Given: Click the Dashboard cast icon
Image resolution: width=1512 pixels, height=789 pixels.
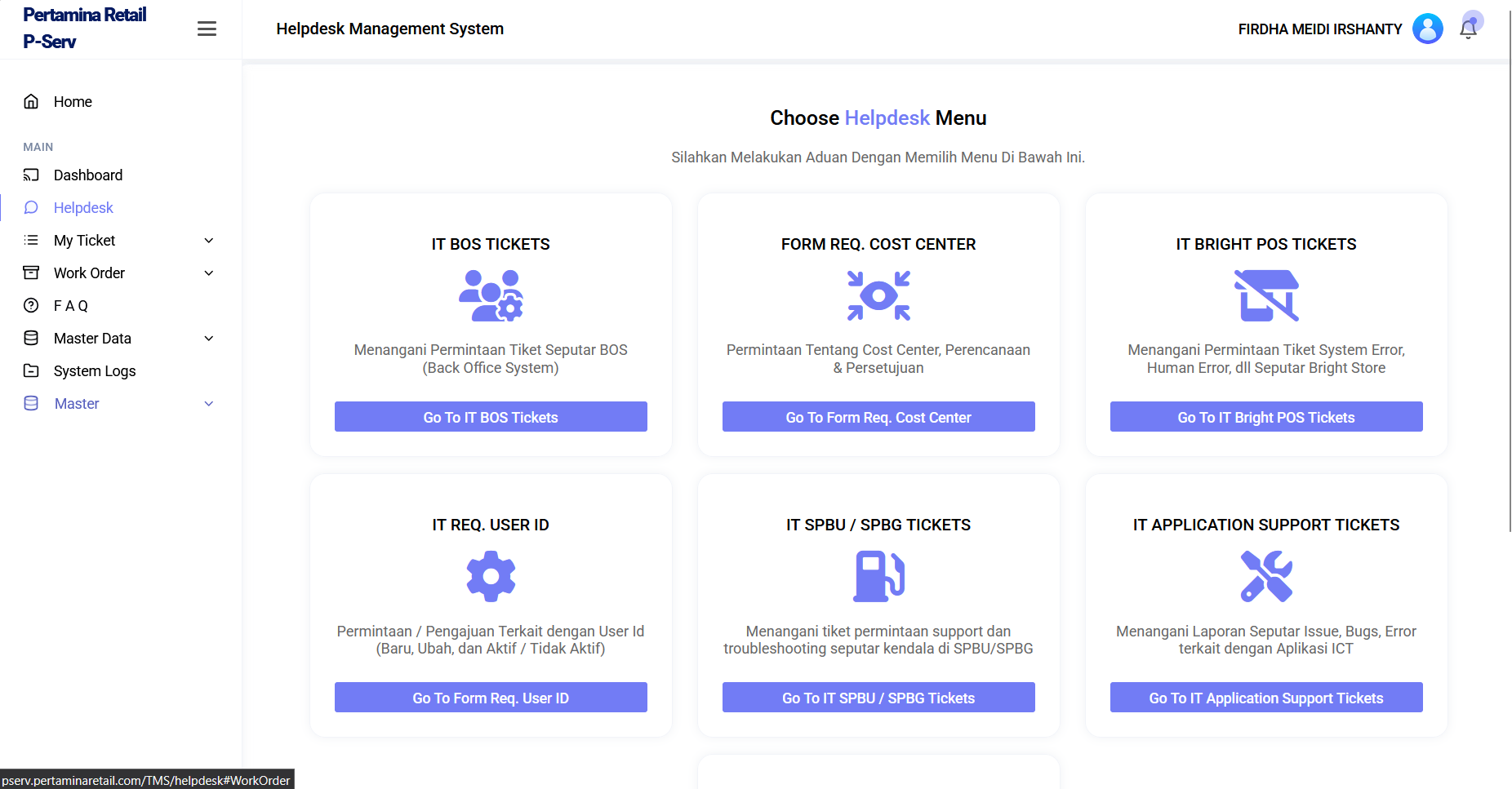Looking at the screenshot, I should [31, 175].
